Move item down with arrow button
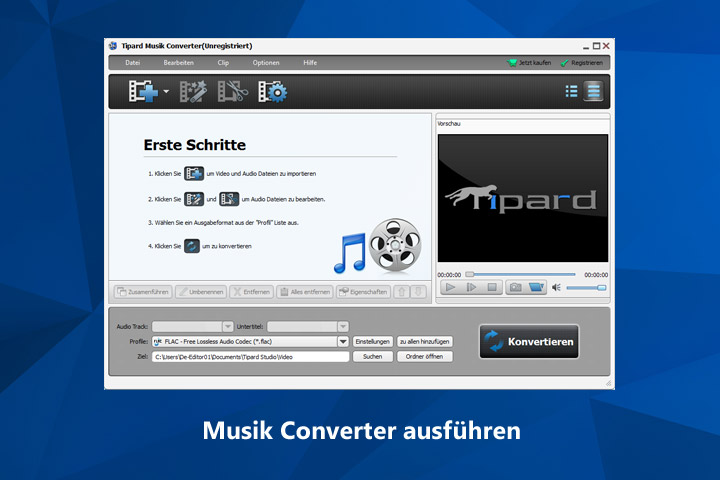 tap(418, 292)
